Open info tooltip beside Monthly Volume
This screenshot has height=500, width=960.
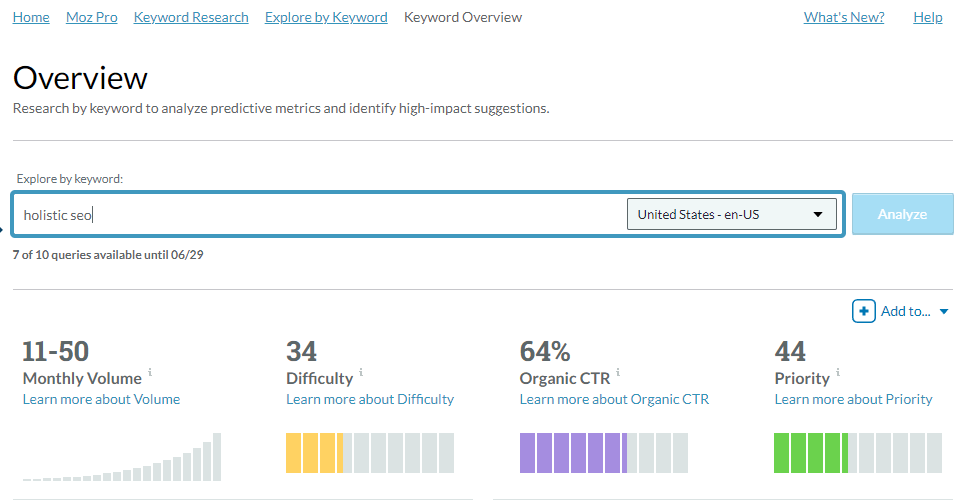[x=150, y=371]
